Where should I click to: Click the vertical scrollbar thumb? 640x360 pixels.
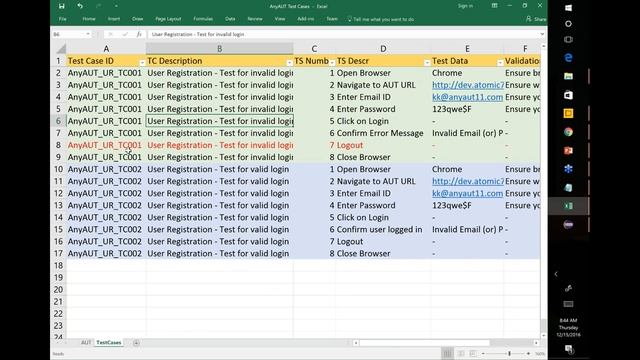[x=543, y=325]
